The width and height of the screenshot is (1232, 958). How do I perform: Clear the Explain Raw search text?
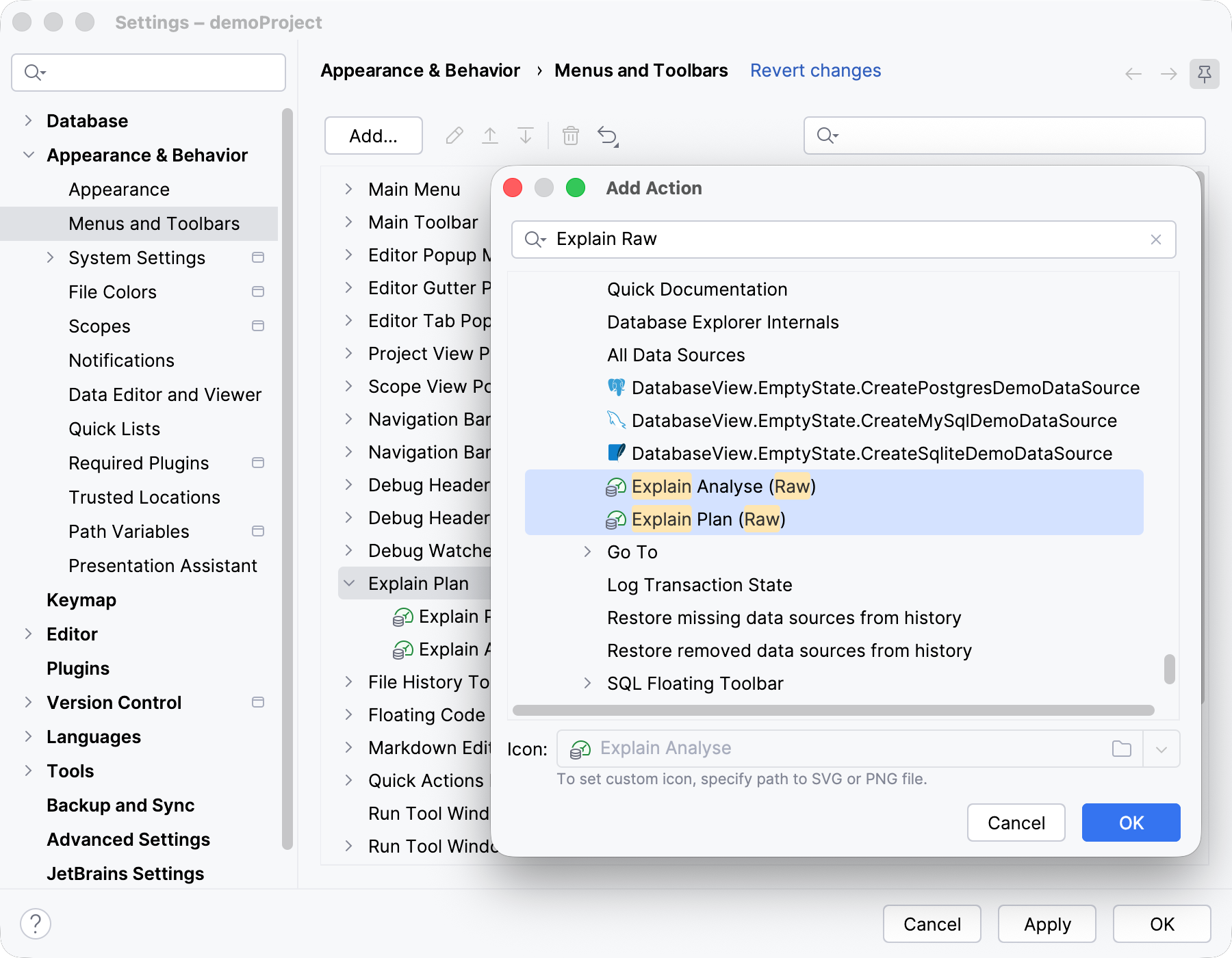click(x=1156, y=239)
